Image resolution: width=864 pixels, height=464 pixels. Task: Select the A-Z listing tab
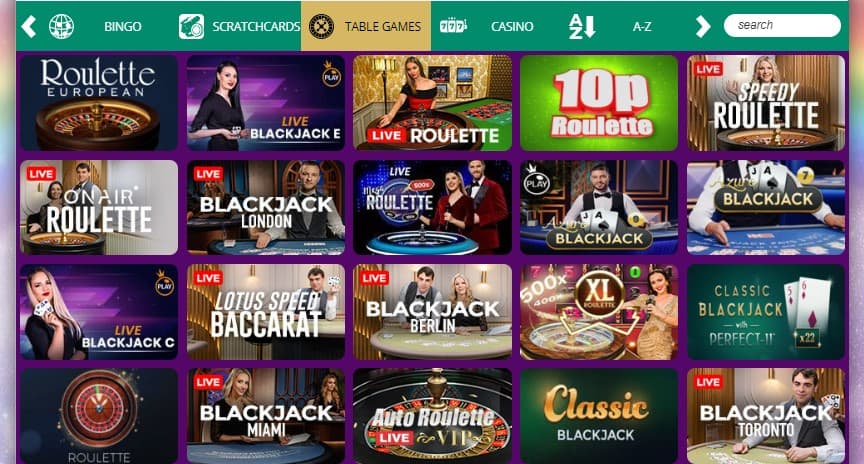pos(642,26)
